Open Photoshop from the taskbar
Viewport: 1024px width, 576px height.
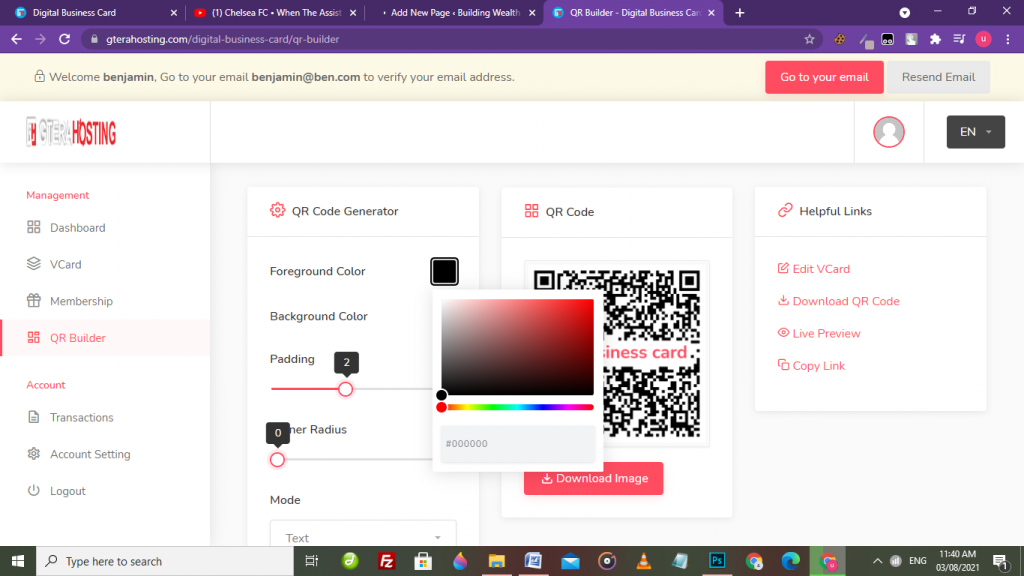[x=717, y=561]
